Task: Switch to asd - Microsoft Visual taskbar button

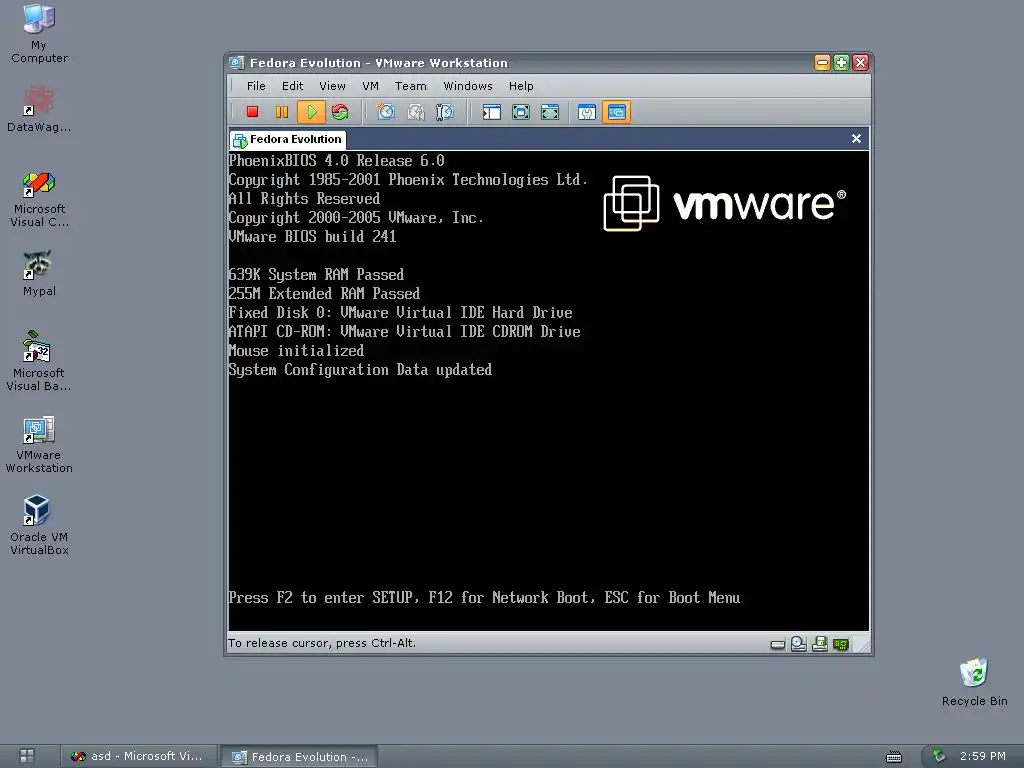Action: (x=138, y=756)
